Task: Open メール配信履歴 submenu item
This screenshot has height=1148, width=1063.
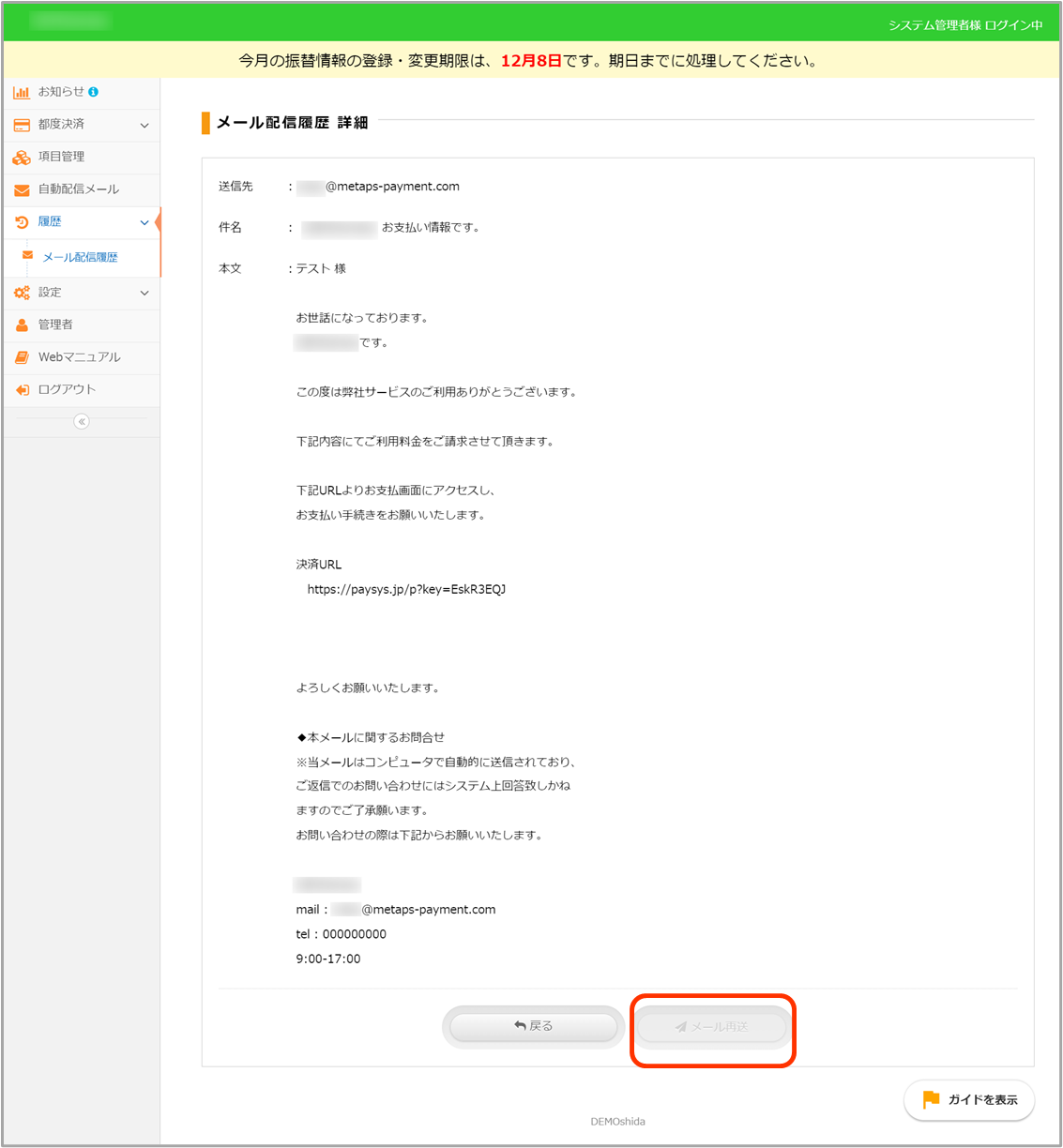Action: coord(80,257)
